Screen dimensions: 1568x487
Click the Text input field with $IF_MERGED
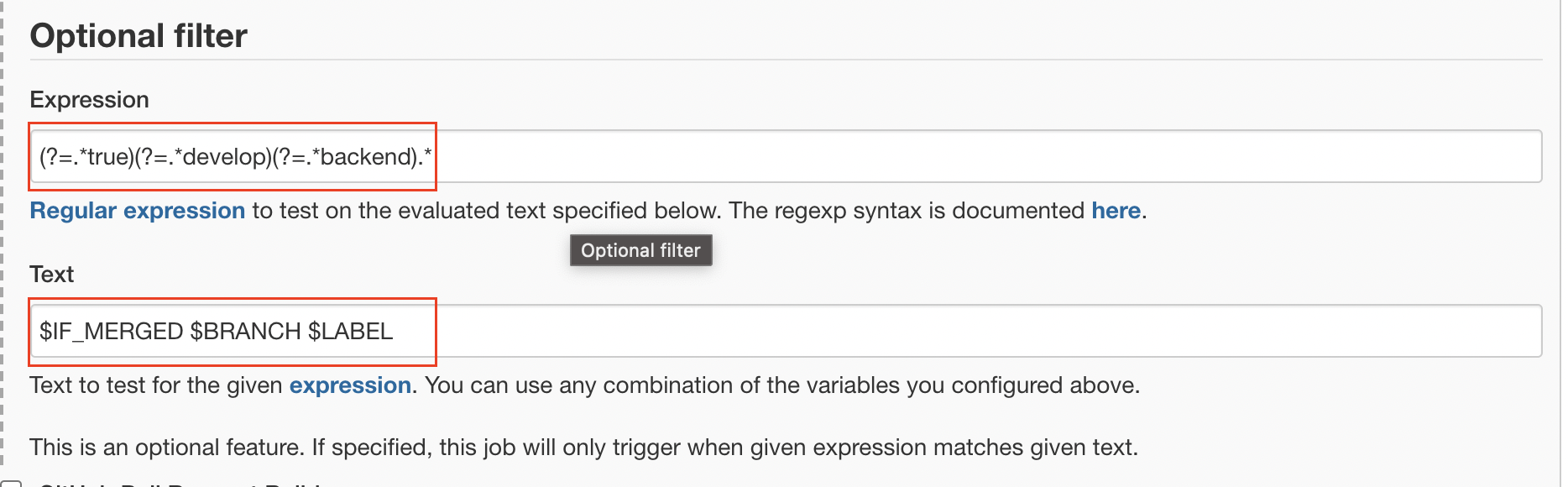786,331
